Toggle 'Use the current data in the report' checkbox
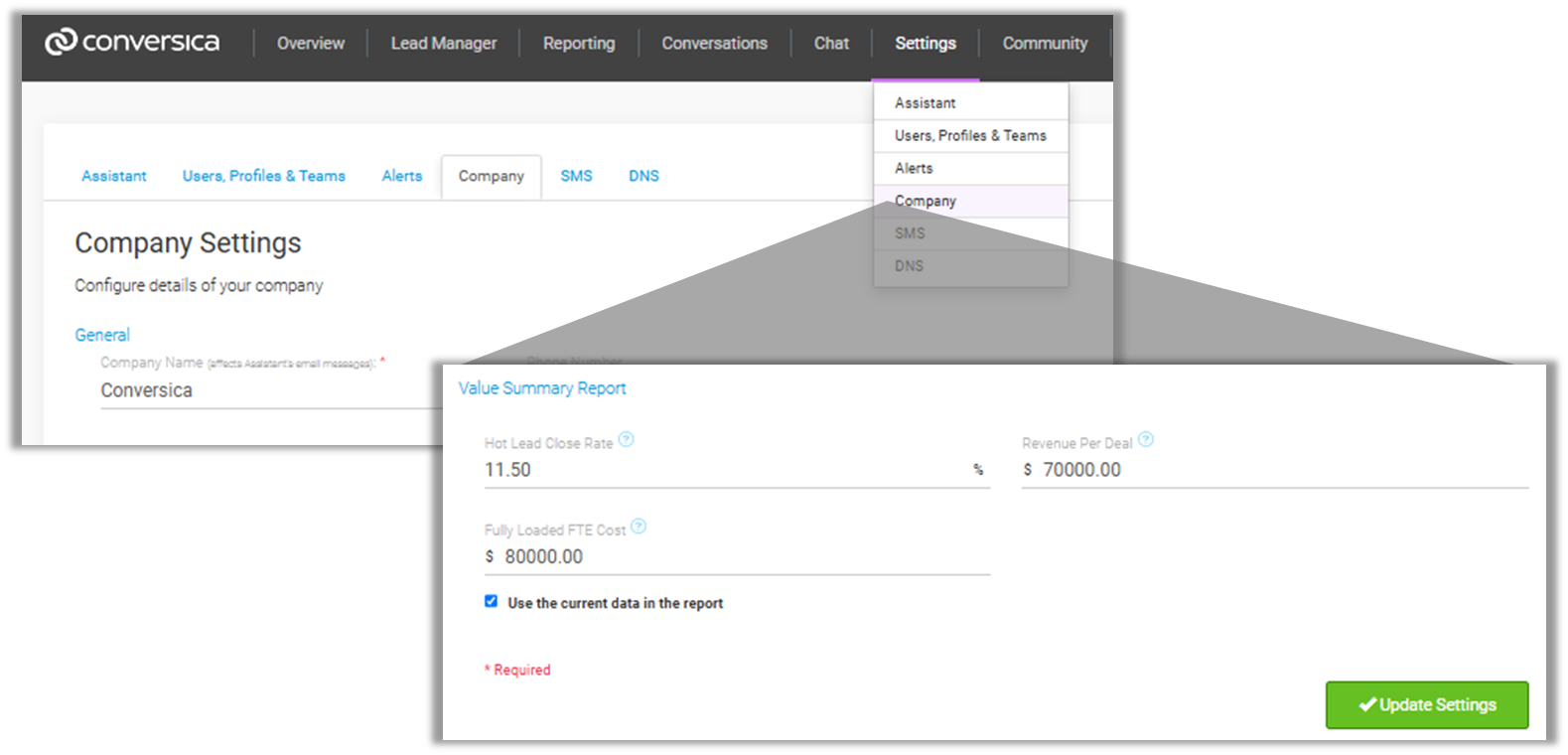This screenshot has width=1568, height=755. click(x=491, y=601)
